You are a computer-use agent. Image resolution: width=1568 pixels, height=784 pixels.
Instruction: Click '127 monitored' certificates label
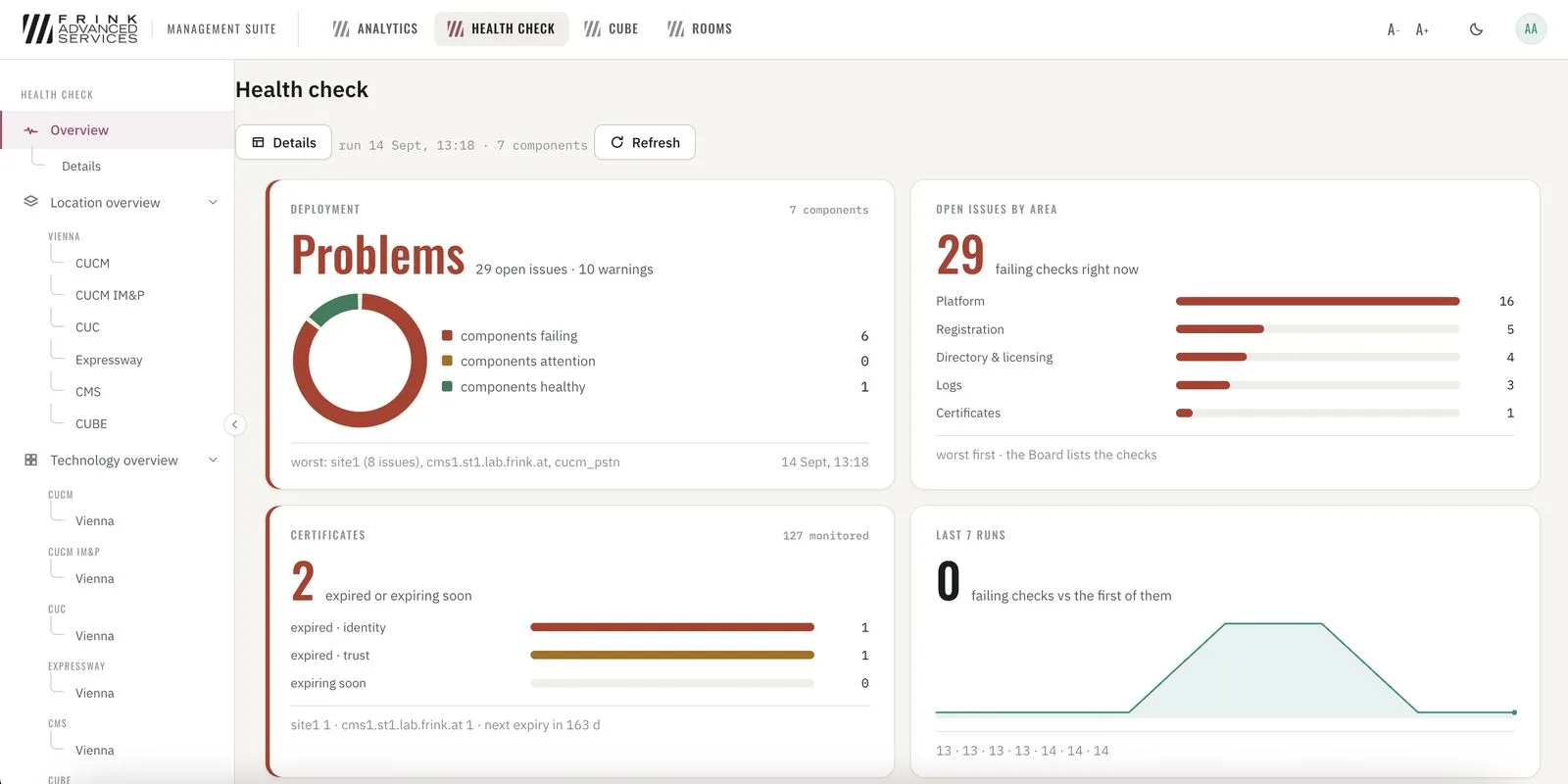click(825, 536)
